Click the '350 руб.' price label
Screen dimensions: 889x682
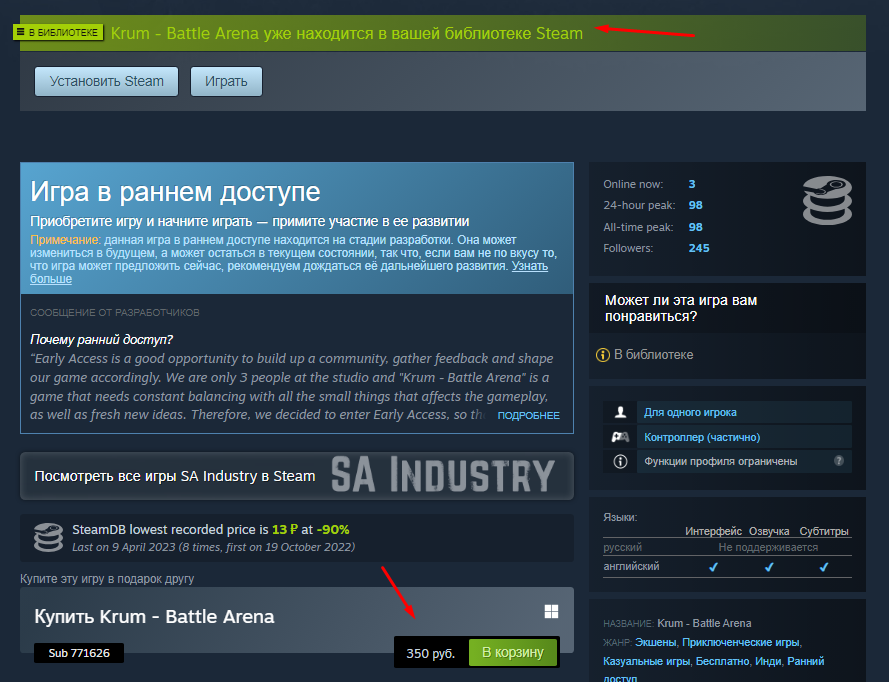click(x=431, y=653)
